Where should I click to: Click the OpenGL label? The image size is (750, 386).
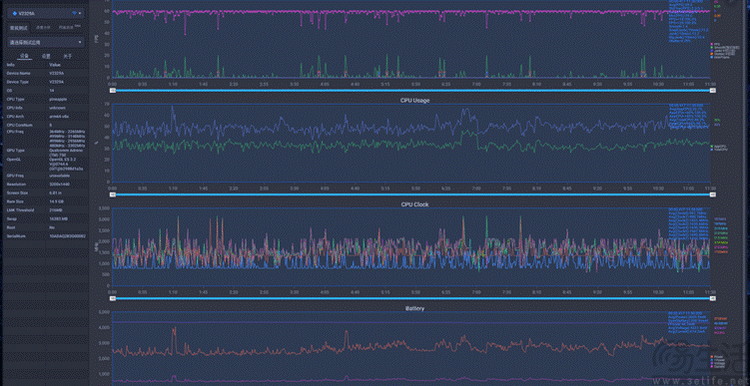[13, 158]
